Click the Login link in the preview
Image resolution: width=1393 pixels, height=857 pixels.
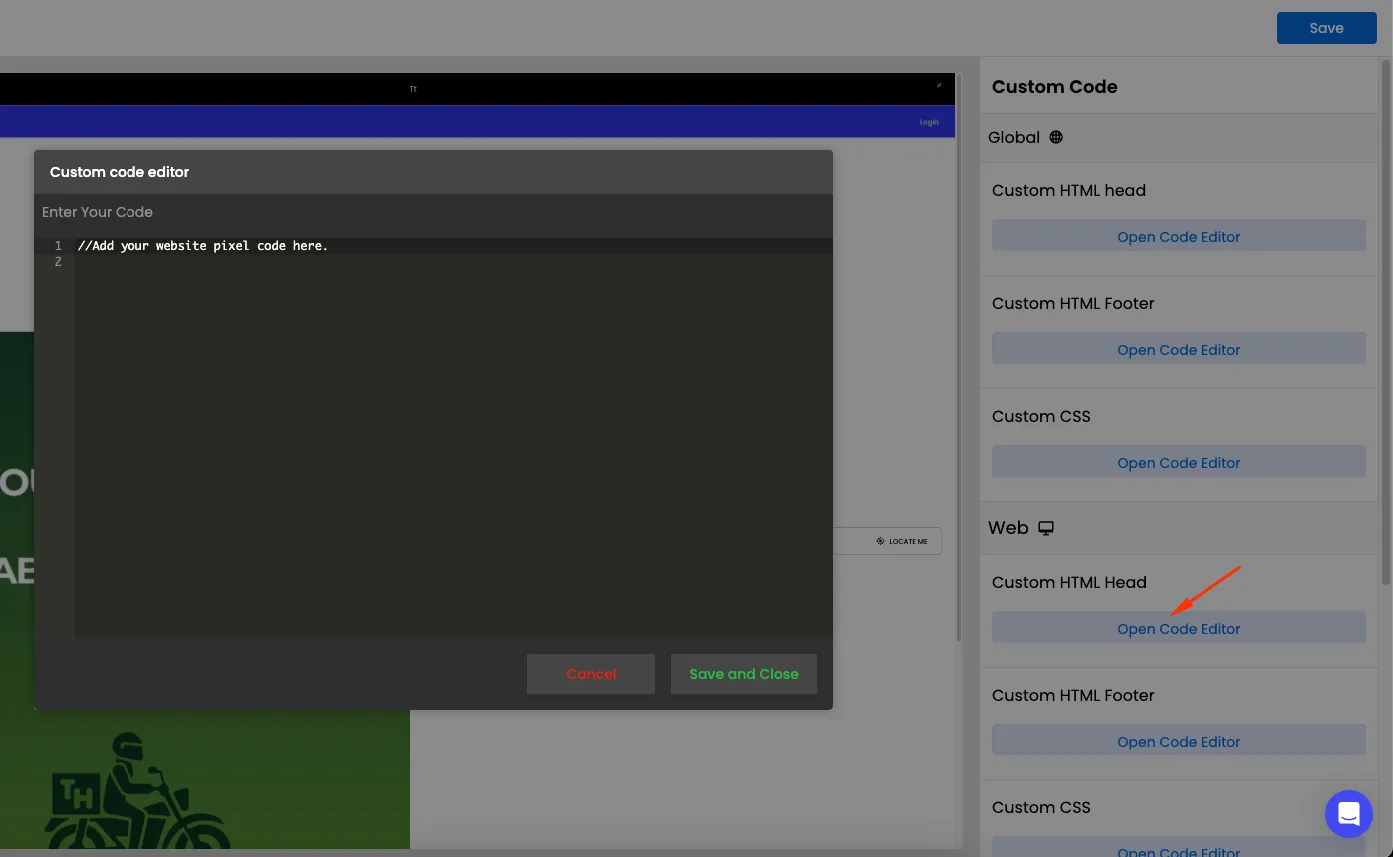coord(929,122)
